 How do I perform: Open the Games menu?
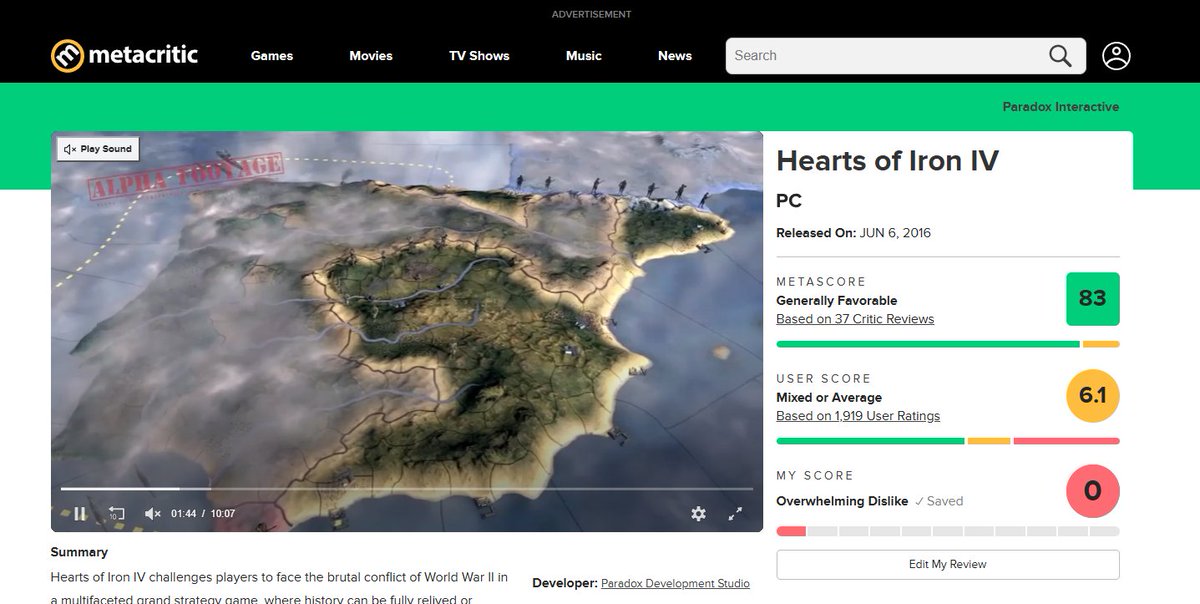272,56
